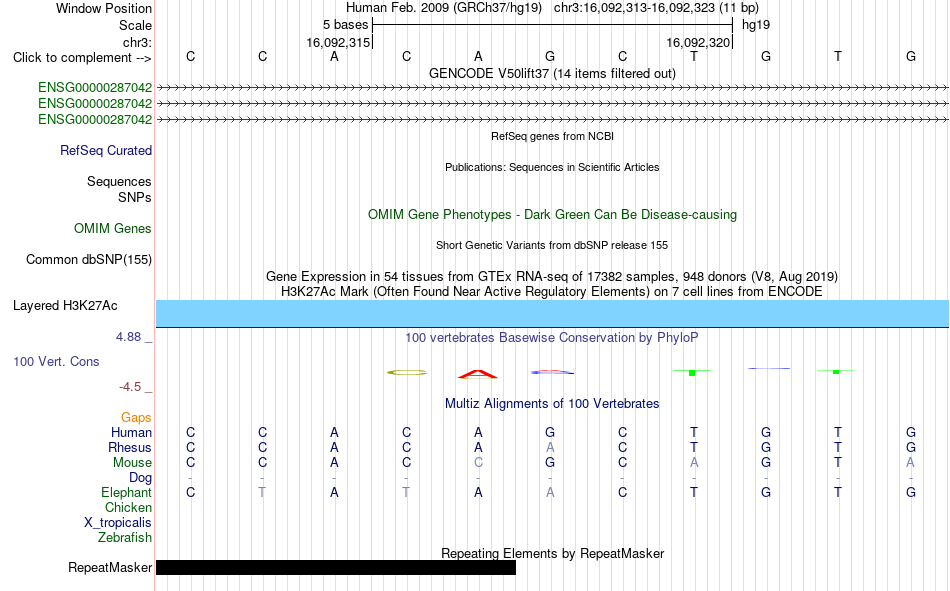This screenshot has height=591, width=950.
Task: Click the '5 bases' scale label
Action: pos(345,25)
